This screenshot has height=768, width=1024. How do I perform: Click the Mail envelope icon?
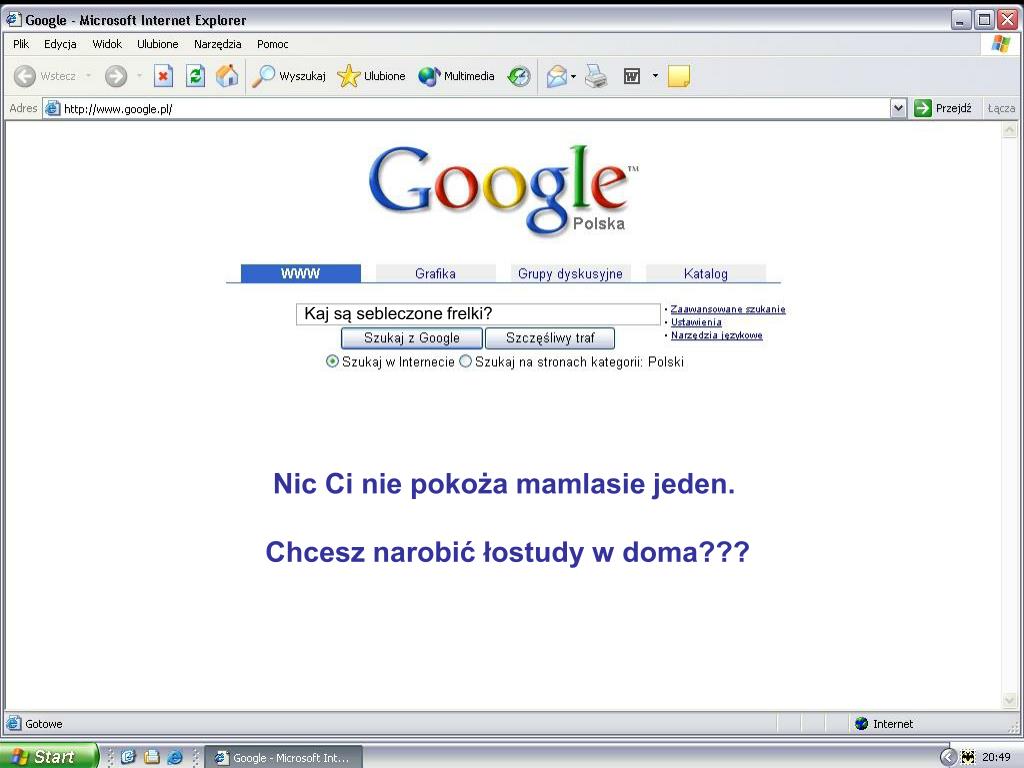point(556,76)
